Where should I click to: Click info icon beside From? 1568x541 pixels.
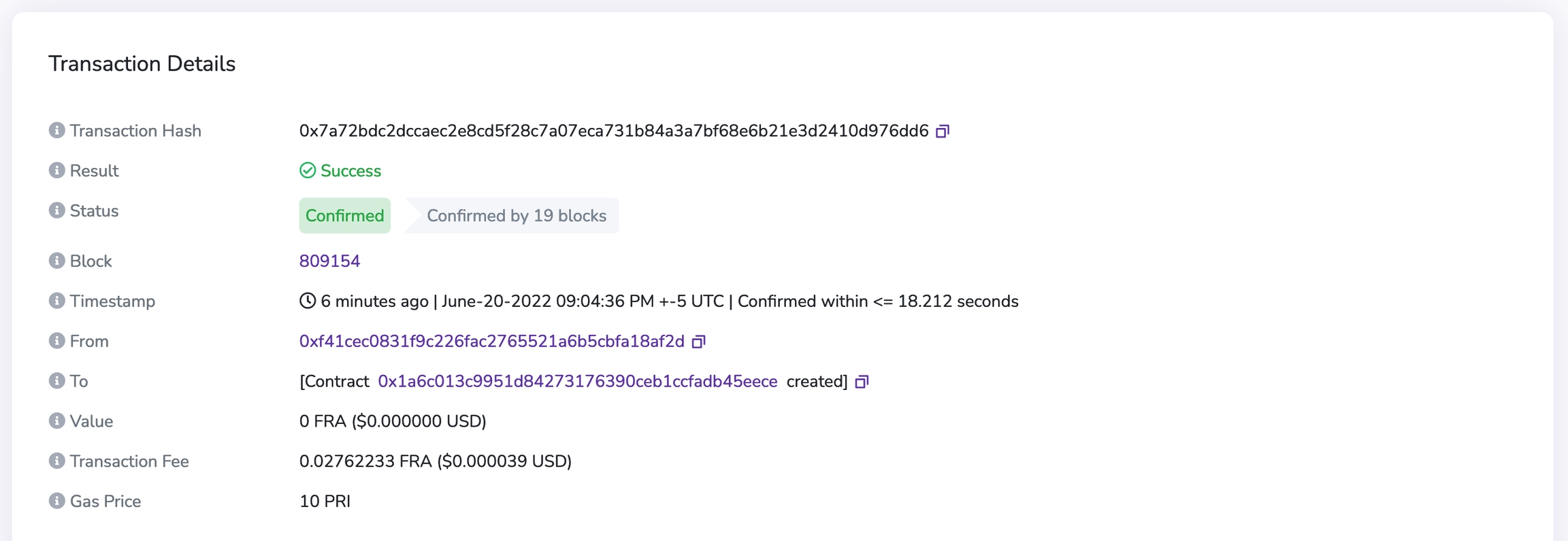57,341
